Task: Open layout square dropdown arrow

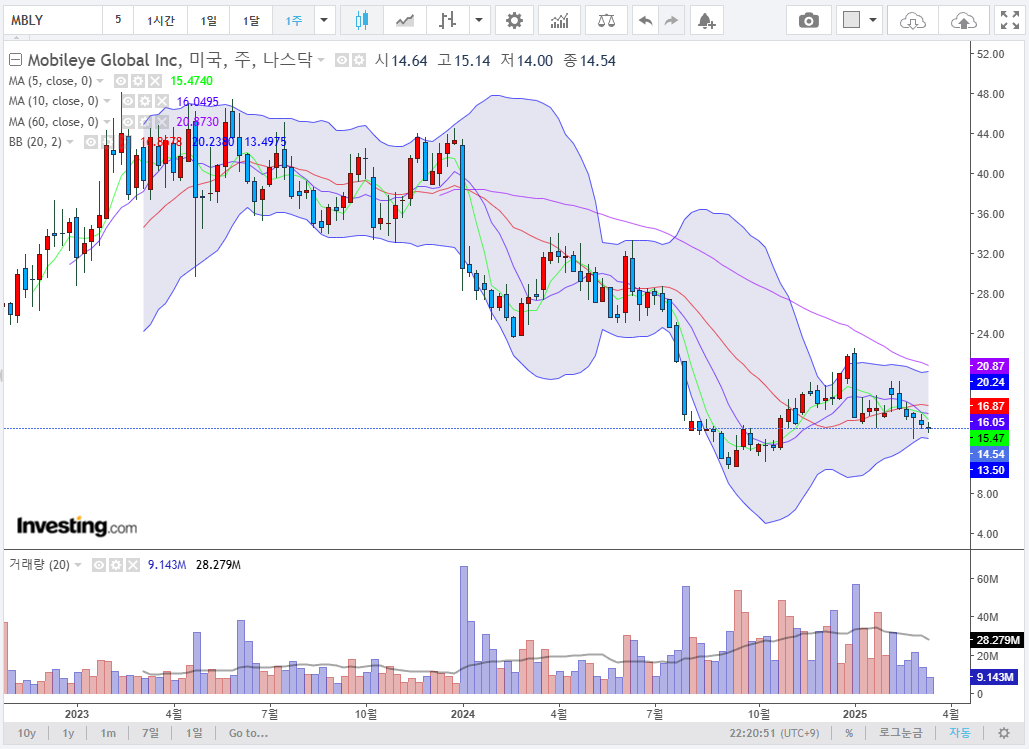Action: 873,20
